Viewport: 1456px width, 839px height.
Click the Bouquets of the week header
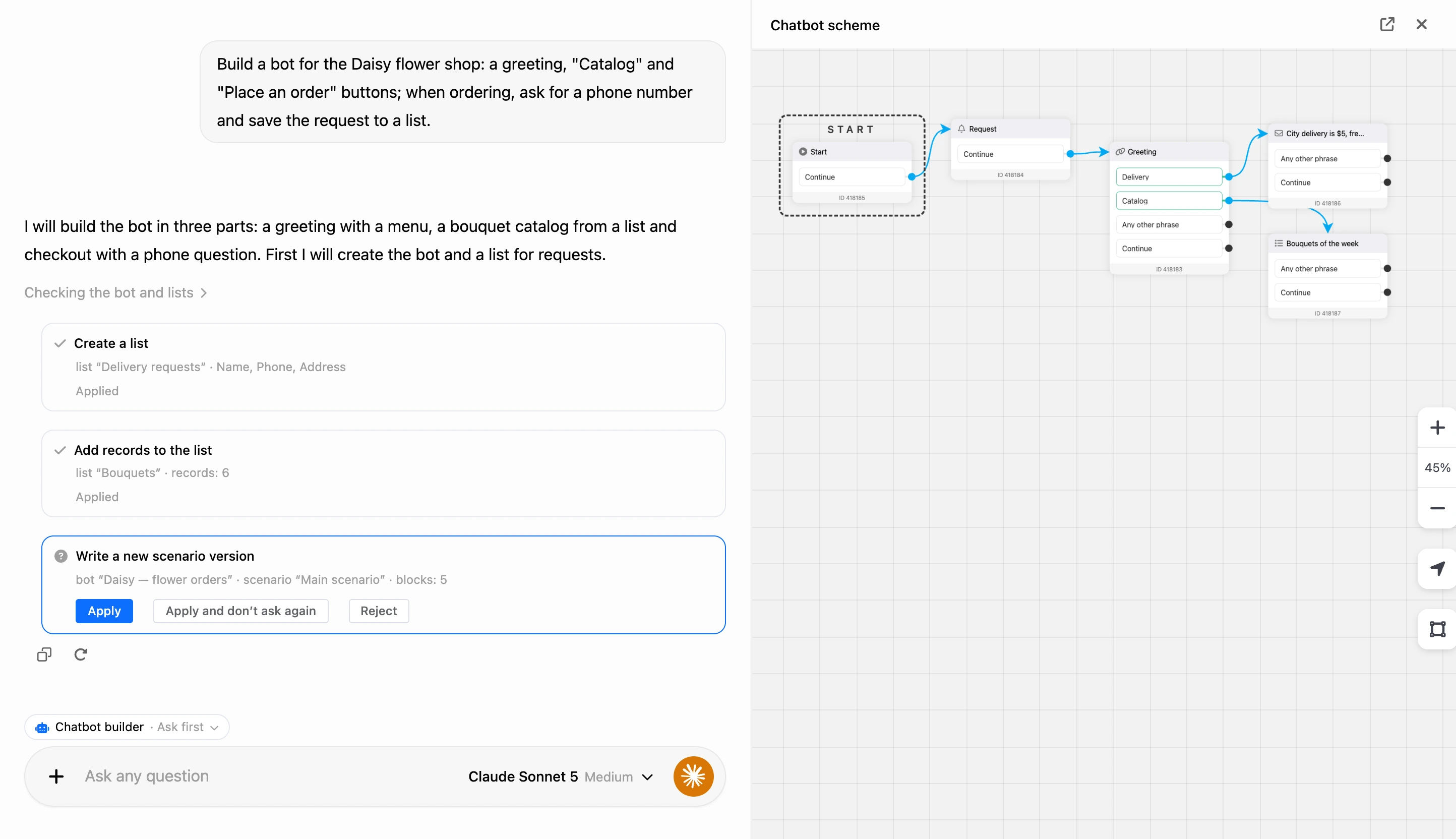click(1327, 243)
